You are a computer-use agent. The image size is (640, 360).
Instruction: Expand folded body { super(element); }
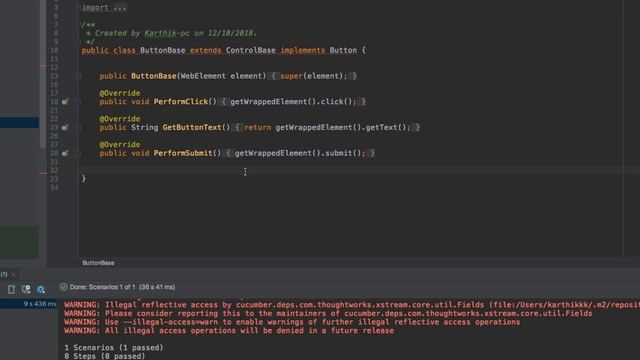[313, 76]
